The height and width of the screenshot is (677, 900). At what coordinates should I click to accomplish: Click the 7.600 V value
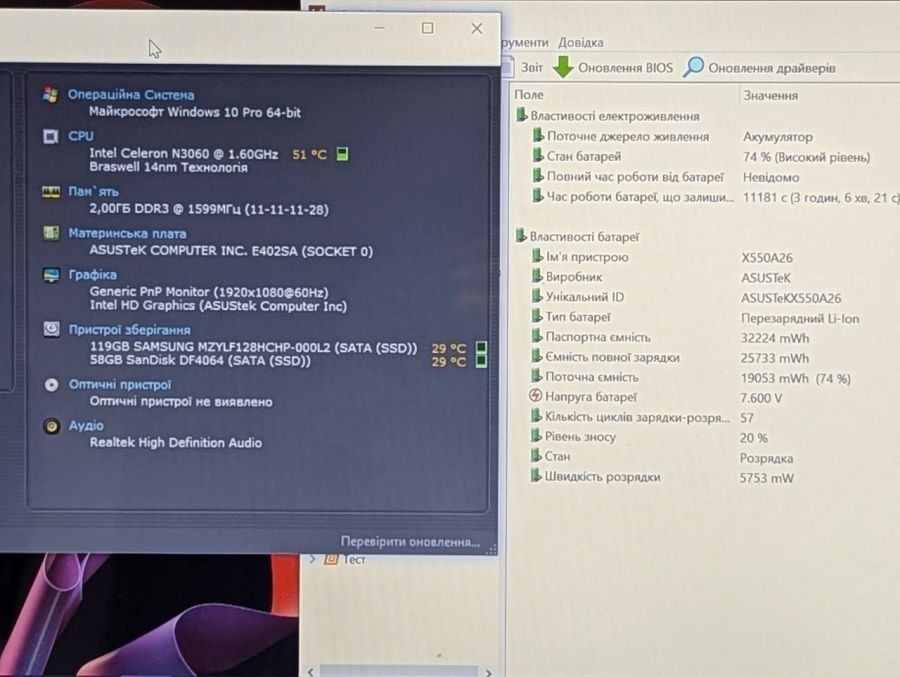click(761, 398)
